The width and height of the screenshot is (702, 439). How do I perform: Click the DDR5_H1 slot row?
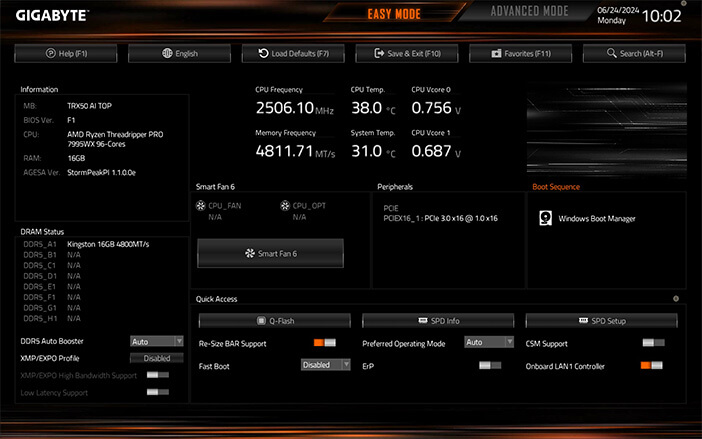click(52, 318)
